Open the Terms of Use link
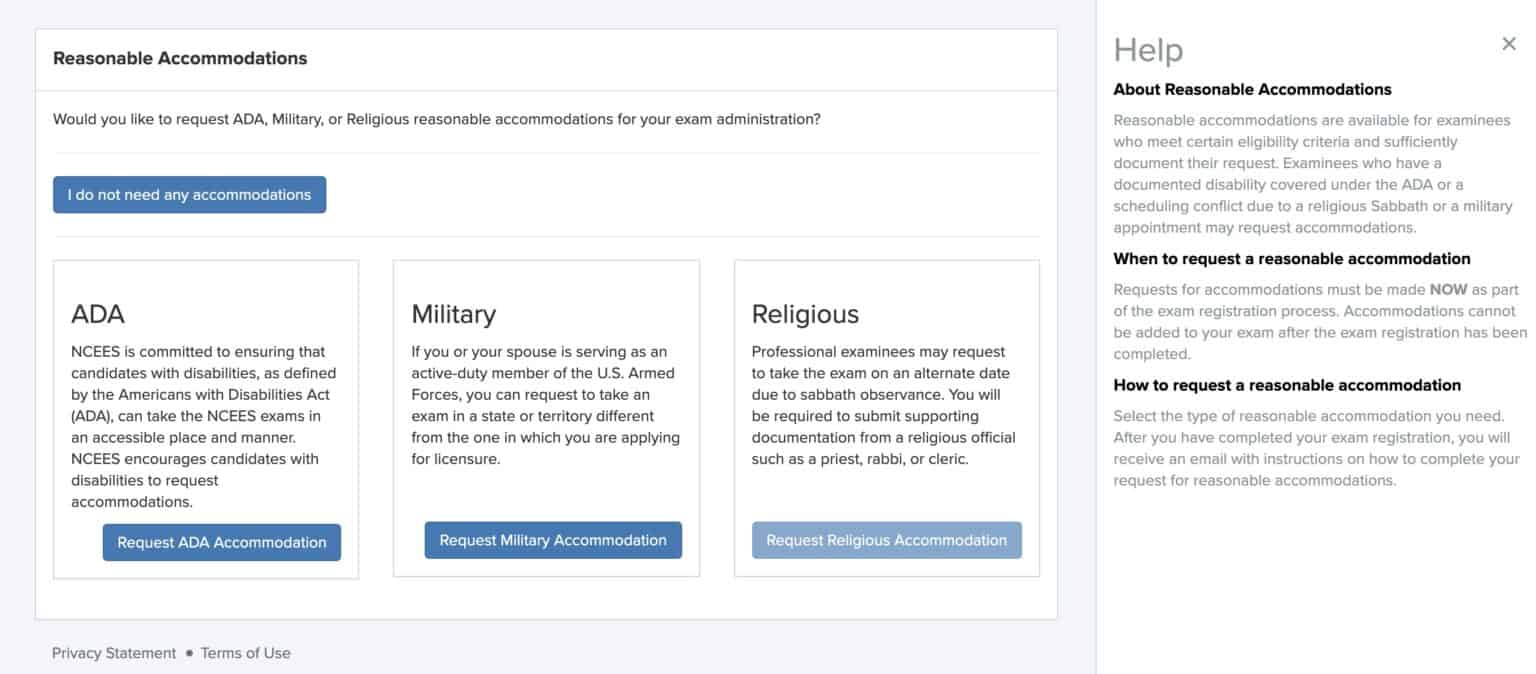This screenshot has height=674, width=1536. click(245, 653)
